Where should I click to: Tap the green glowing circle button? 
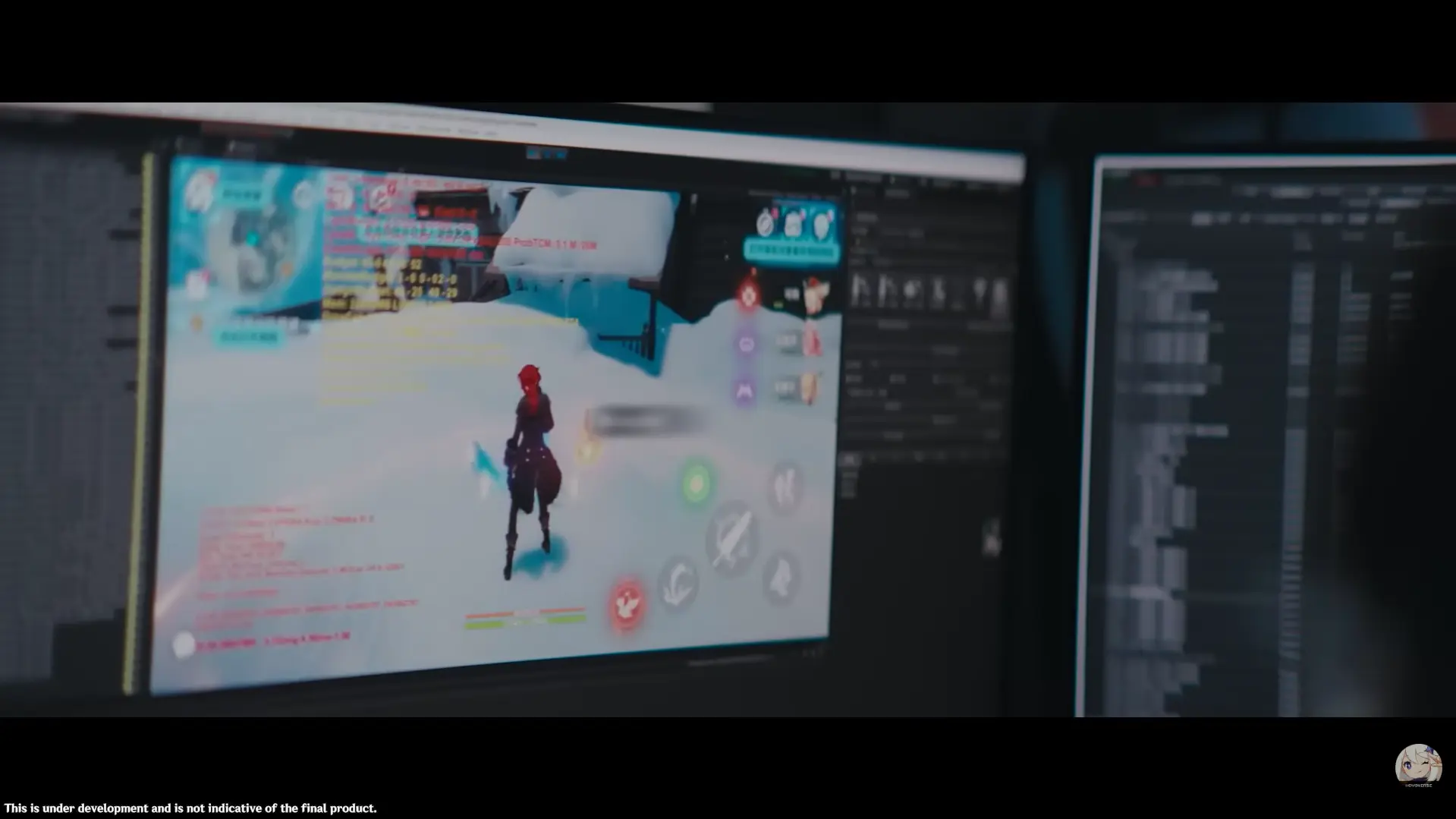[696, 484]
